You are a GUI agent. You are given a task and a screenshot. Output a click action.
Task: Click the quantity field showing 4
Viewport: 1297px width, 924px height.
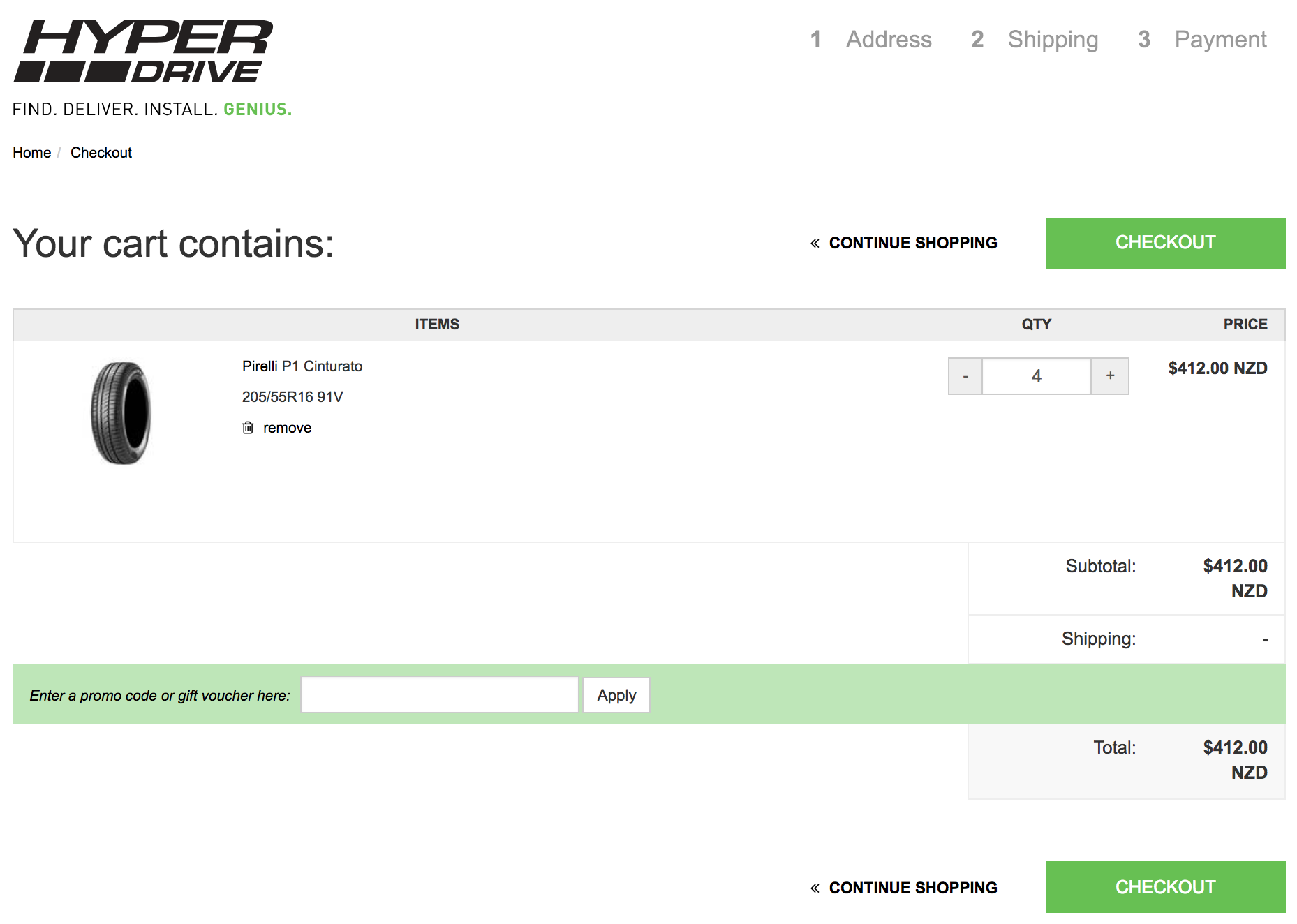[x=1037, y=376]
